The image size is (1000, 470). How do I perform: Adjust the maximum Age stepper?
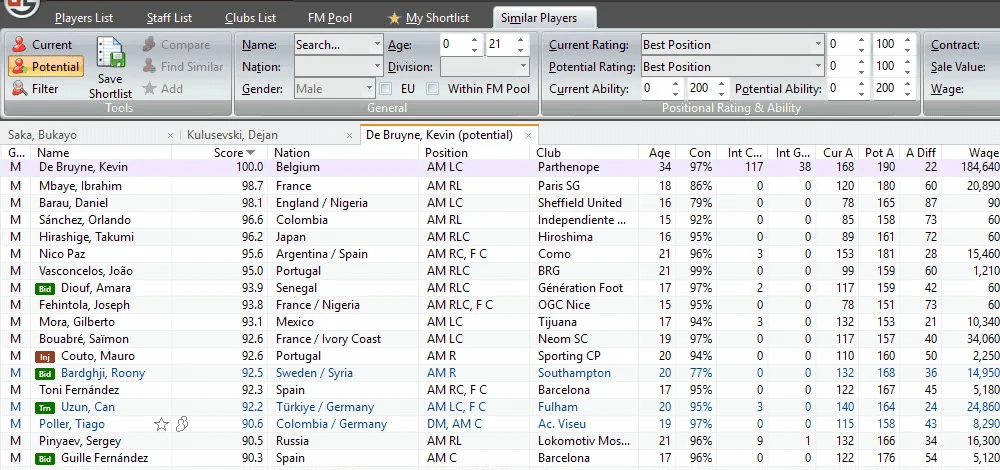click(521, 45)
